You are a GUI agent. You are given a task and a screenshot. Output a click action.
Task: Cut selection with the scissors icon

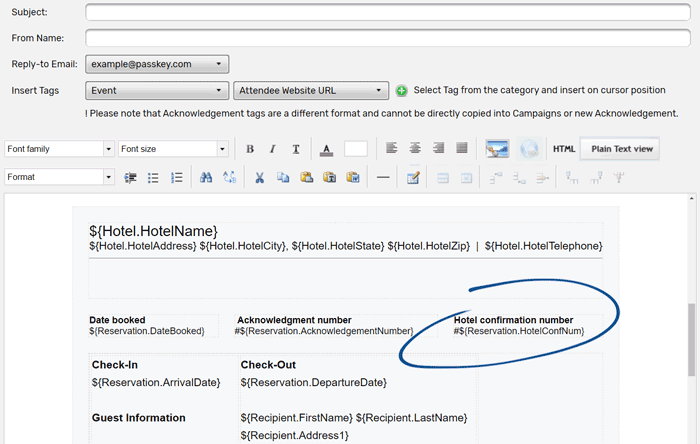[x=259, y=178]
